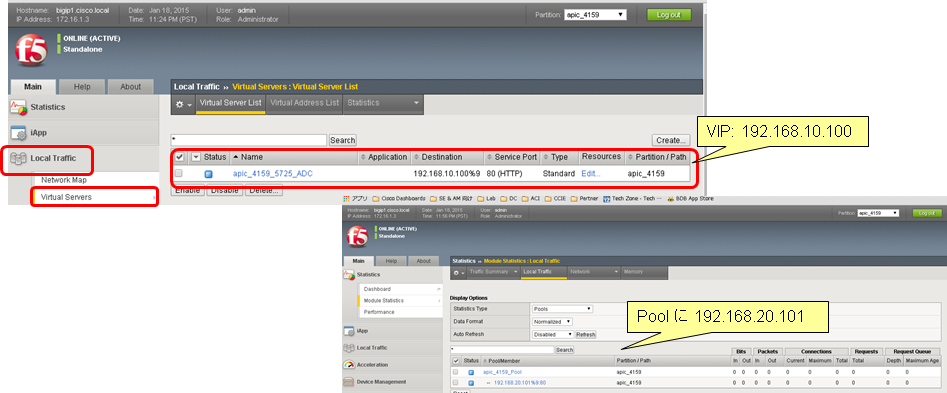The height and width of the screenshot is (393, 947).
Task: Open Dashboard under Statistics menu
Action: click(377, 289)
